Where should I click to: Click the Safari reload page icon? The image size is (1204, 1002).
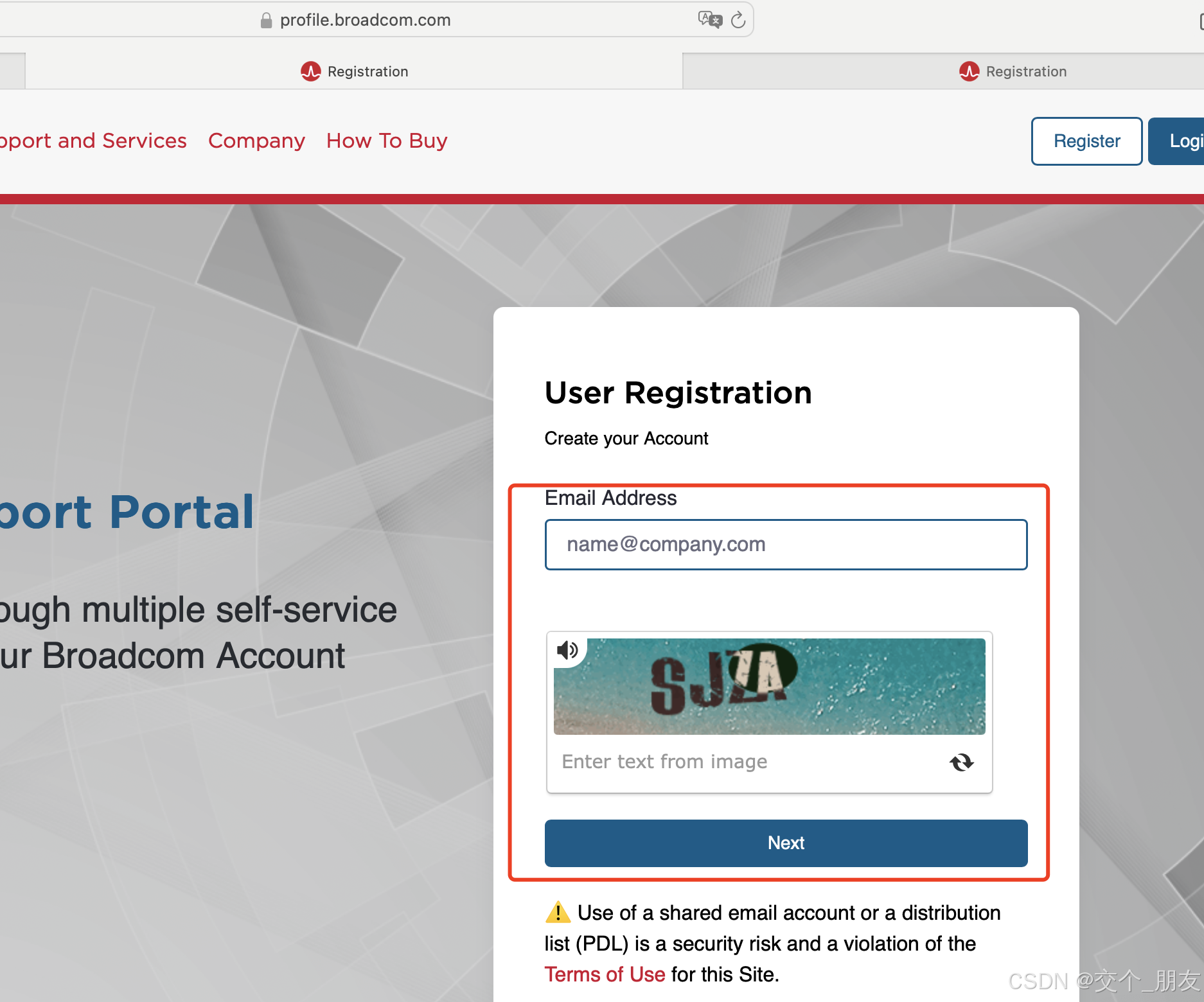(738, 20)
